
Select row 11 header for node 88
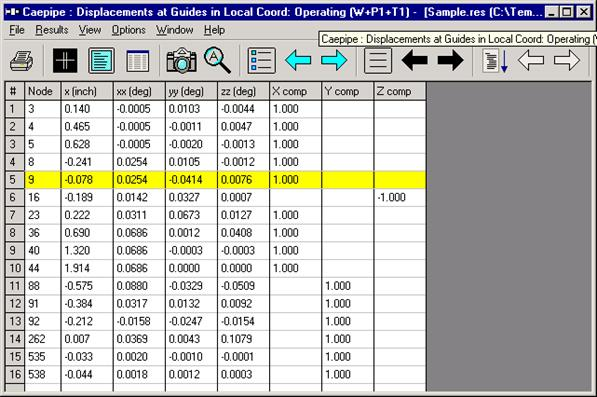tap(15, 286)
